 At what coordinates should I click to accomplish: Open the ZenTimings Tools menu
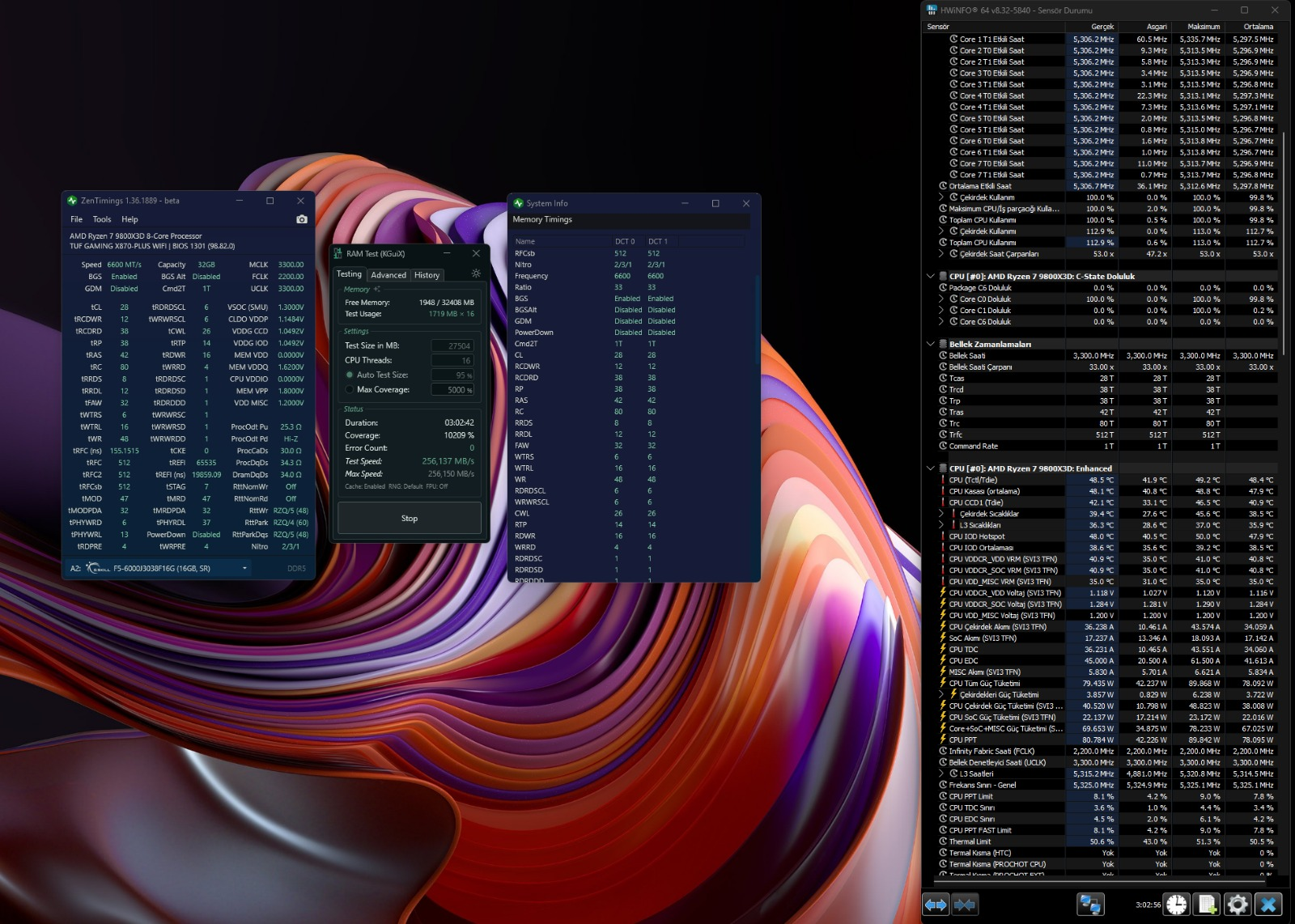102,219
